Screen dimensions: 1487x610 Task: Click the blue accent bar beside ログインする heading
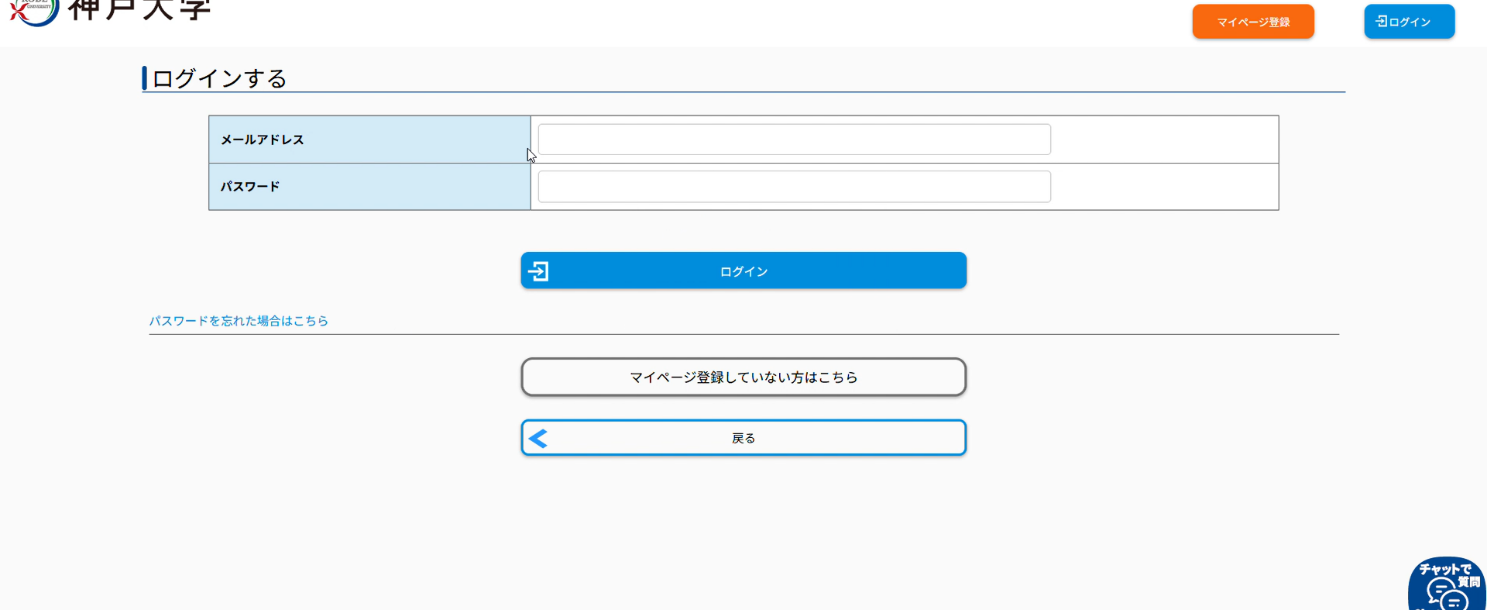point(145,78)
